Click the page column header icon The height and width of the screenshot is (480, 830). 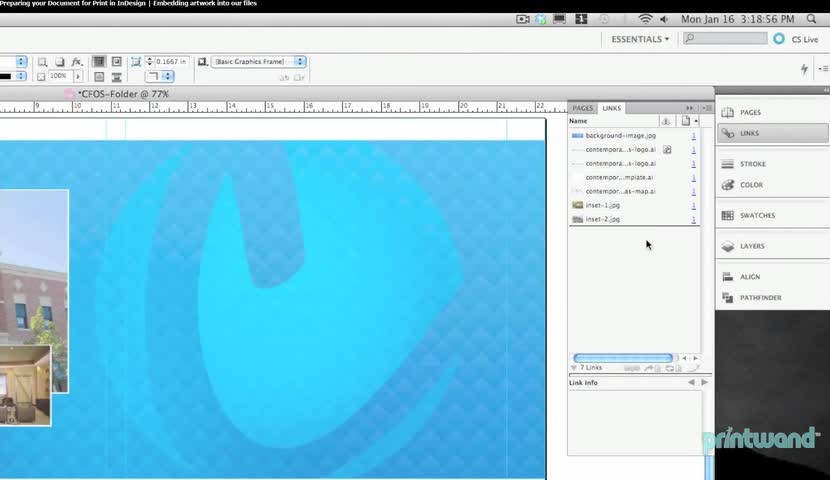tap(686, 121)
